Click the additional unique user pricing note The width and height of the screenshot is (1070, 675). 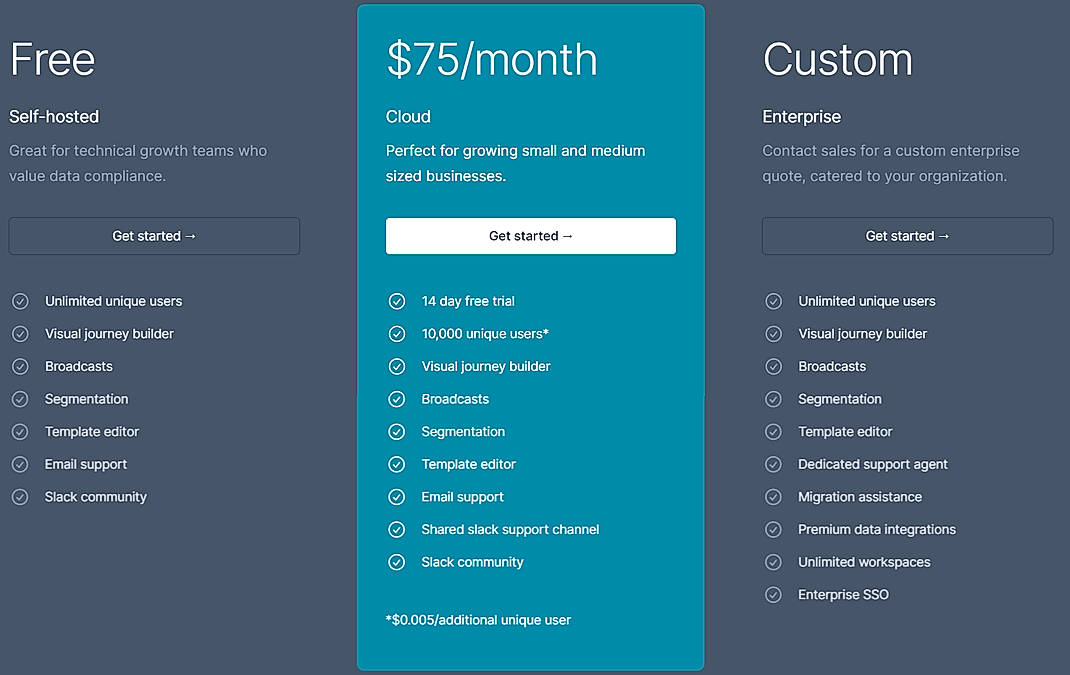click(x=477, y=620)
